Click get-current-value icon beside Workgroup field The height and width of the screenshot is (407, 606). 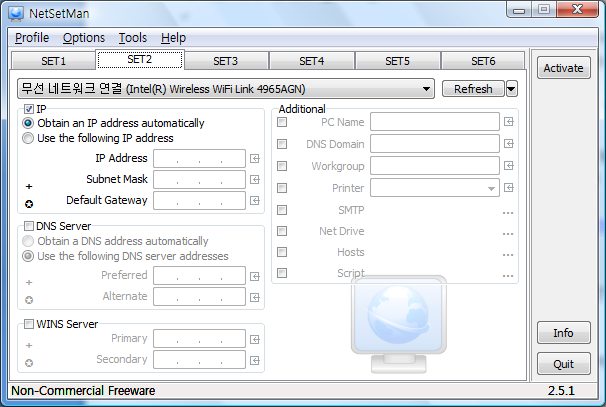(509, 165)
